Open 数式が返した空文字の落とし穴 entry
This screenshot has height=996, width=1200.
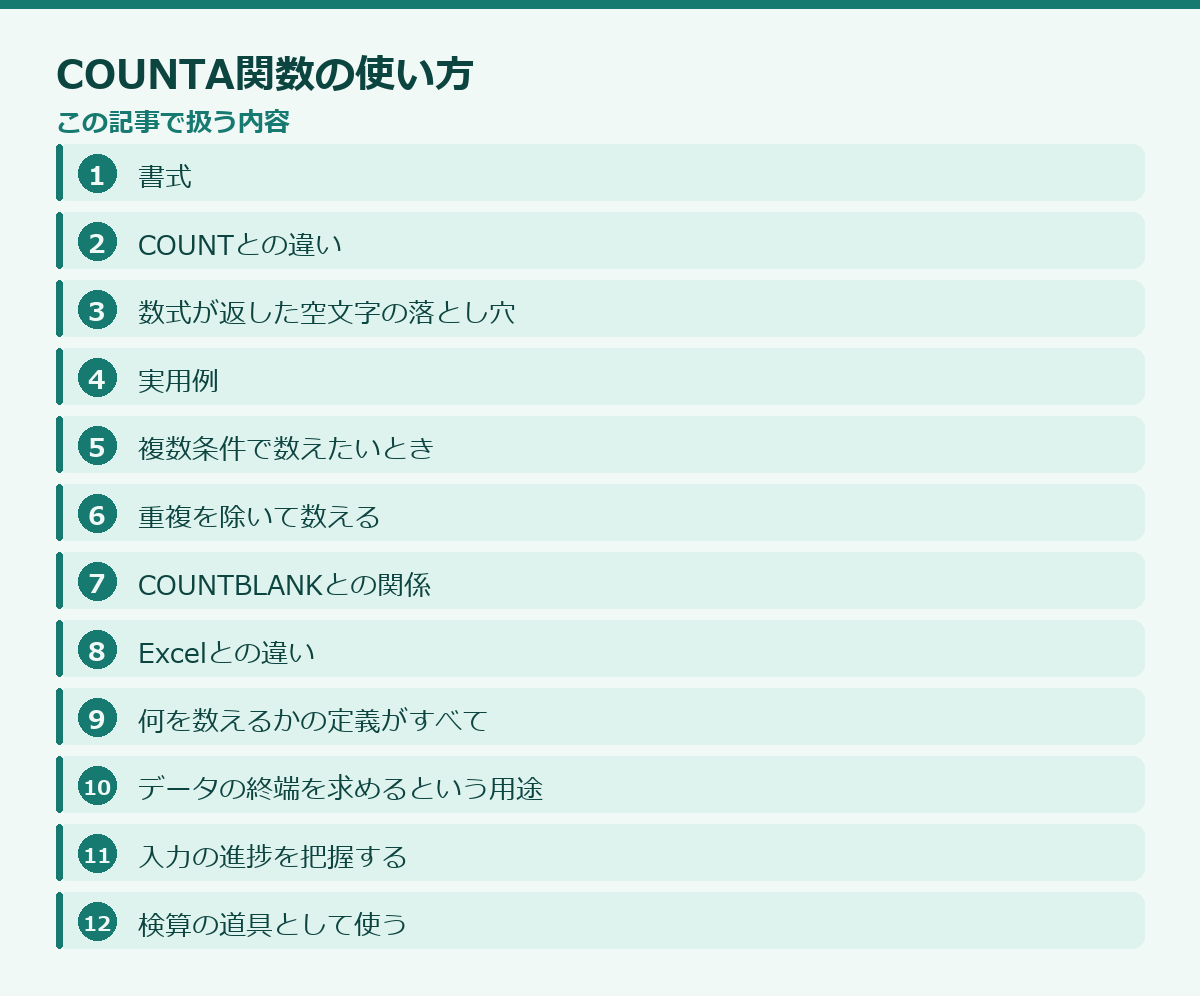[600, 309]
